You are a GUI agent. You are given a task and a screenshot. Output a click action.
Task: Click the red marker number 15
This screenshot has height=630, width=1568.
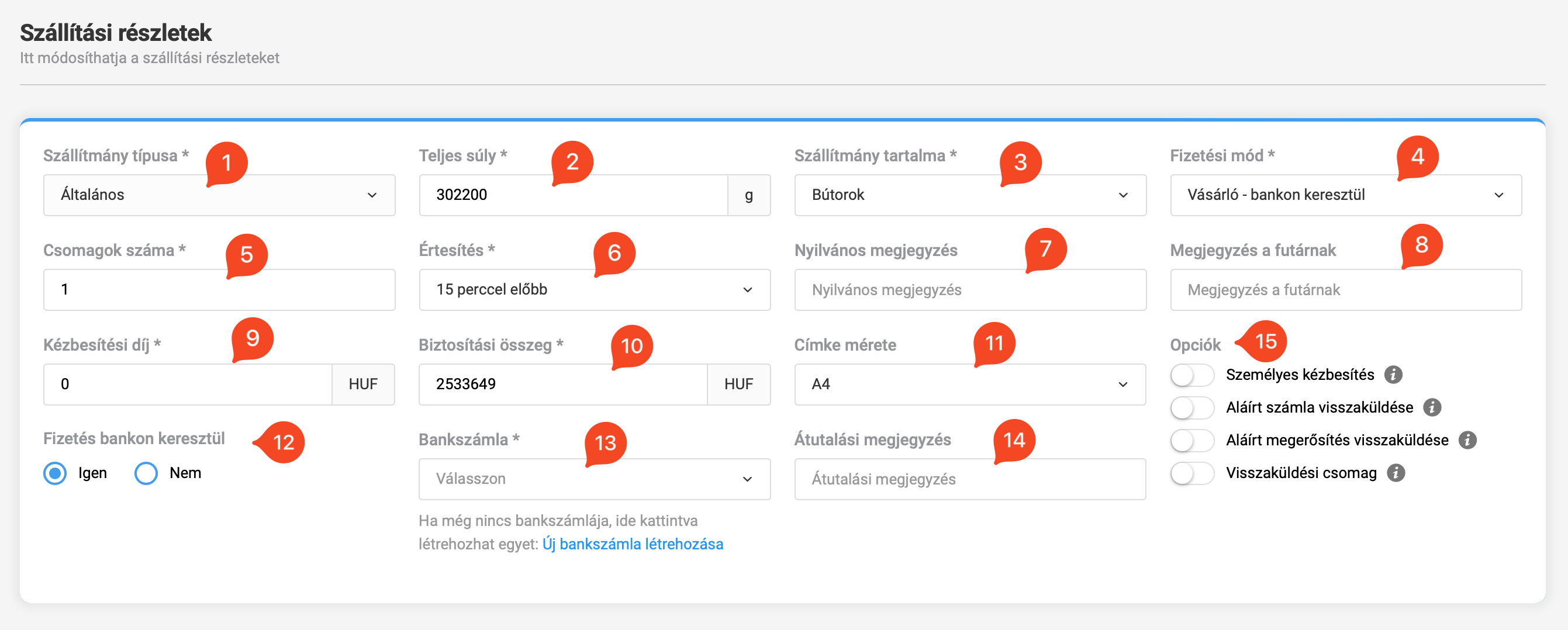pos(1265,341)
